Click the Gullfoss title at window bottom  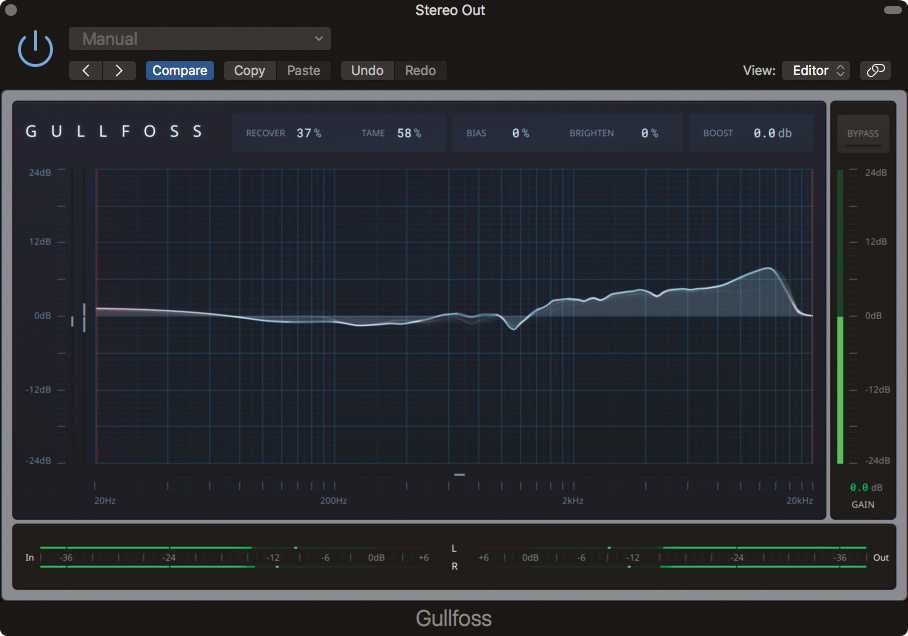point(453,619)
